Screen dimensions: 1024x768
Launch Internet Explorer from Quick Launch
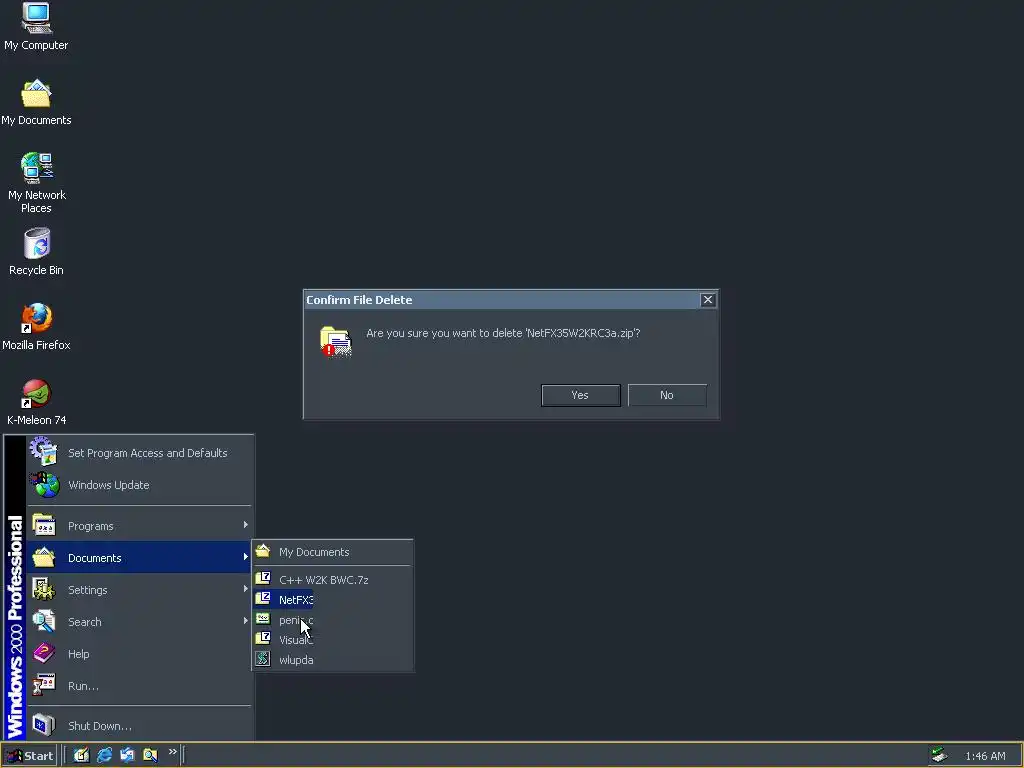pyautogui.click(x=104, y=755)
